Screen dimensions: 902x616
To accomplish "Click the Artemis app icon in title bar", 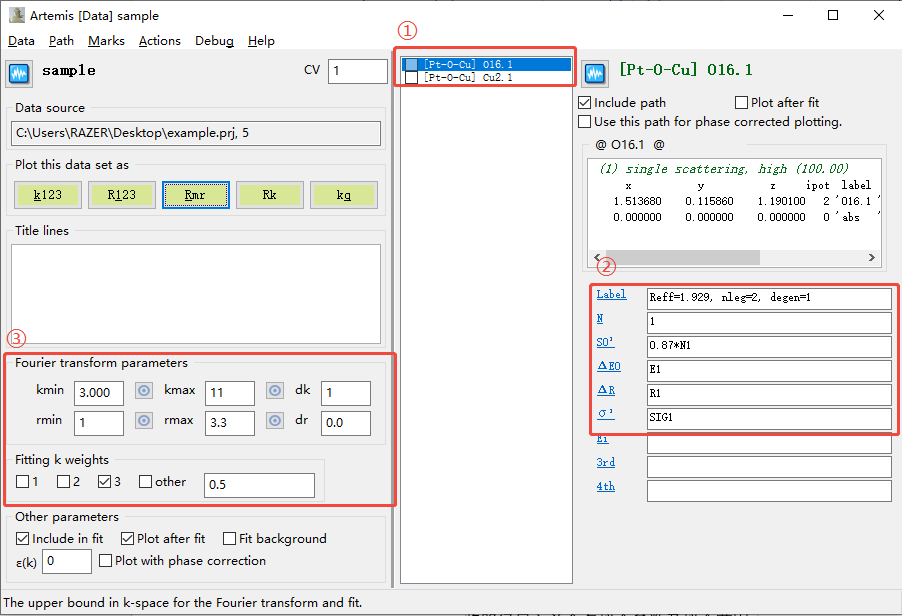I will click(x=16, y=15).
